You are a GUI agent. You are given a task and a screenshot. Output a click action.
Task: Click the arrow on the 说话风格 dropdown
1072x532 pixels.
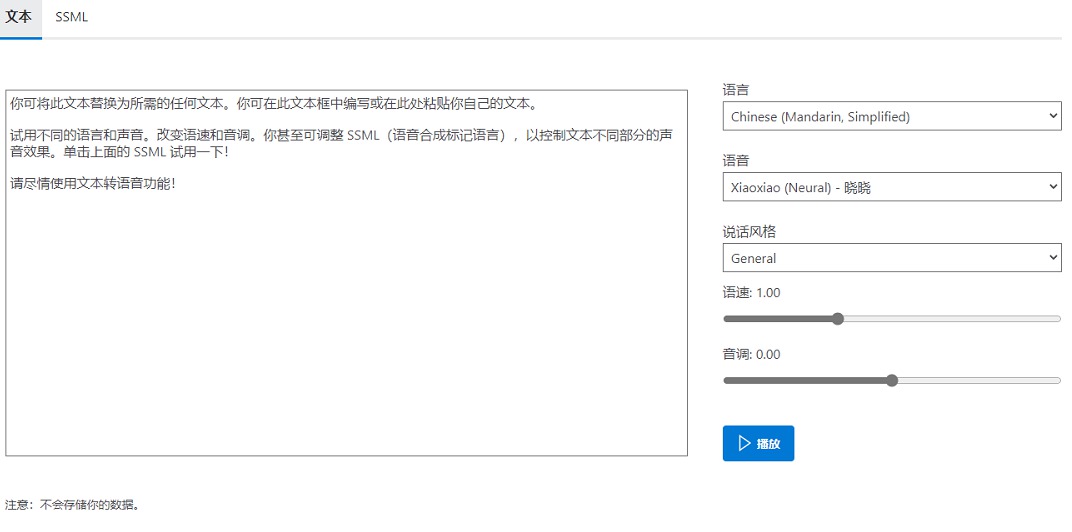coord(1053,258)
